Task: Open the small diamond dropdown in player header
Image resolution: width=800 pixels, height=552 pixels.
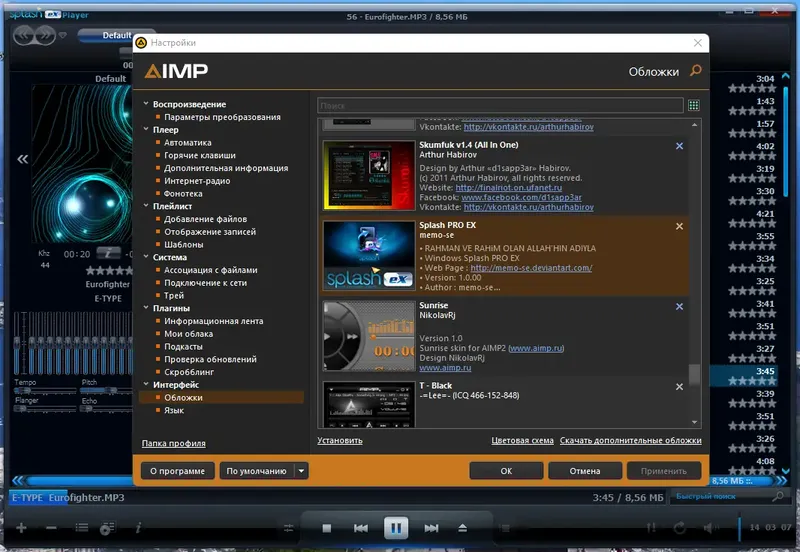Action: coord(63,35)
